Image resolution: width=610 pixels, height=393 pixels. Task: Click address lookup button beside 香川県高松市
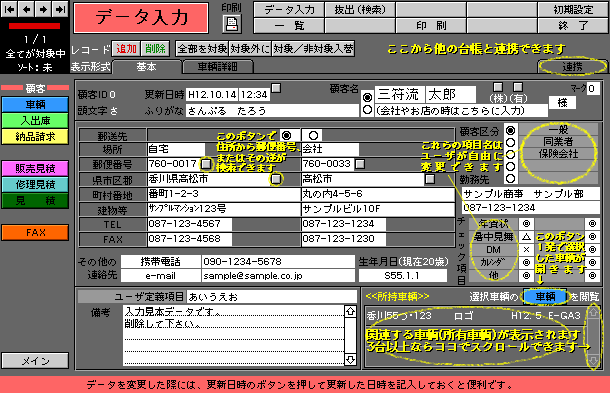tap(276, 179)
